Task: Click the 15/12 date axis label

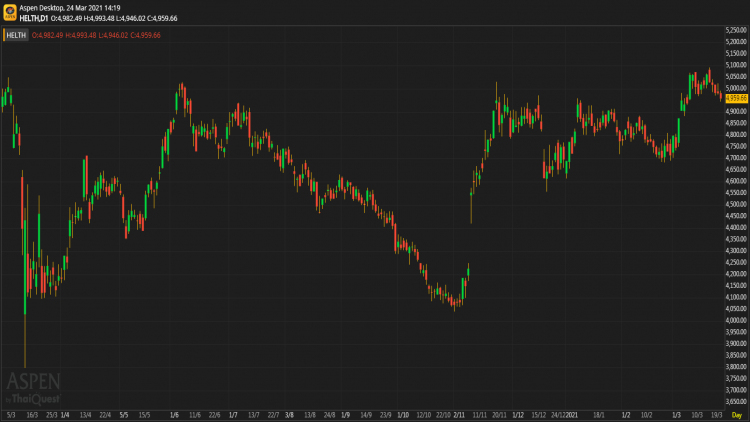Action: (539, 415)
